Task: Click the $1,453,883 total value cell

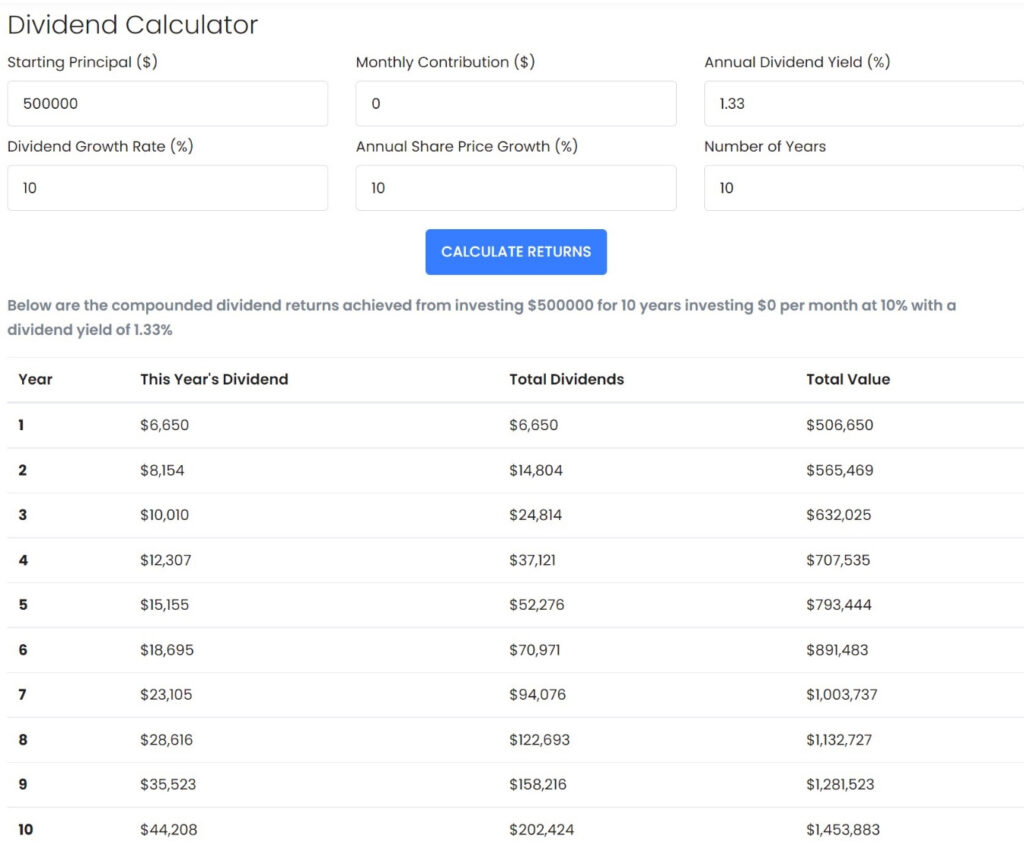Action: (843, 830)
